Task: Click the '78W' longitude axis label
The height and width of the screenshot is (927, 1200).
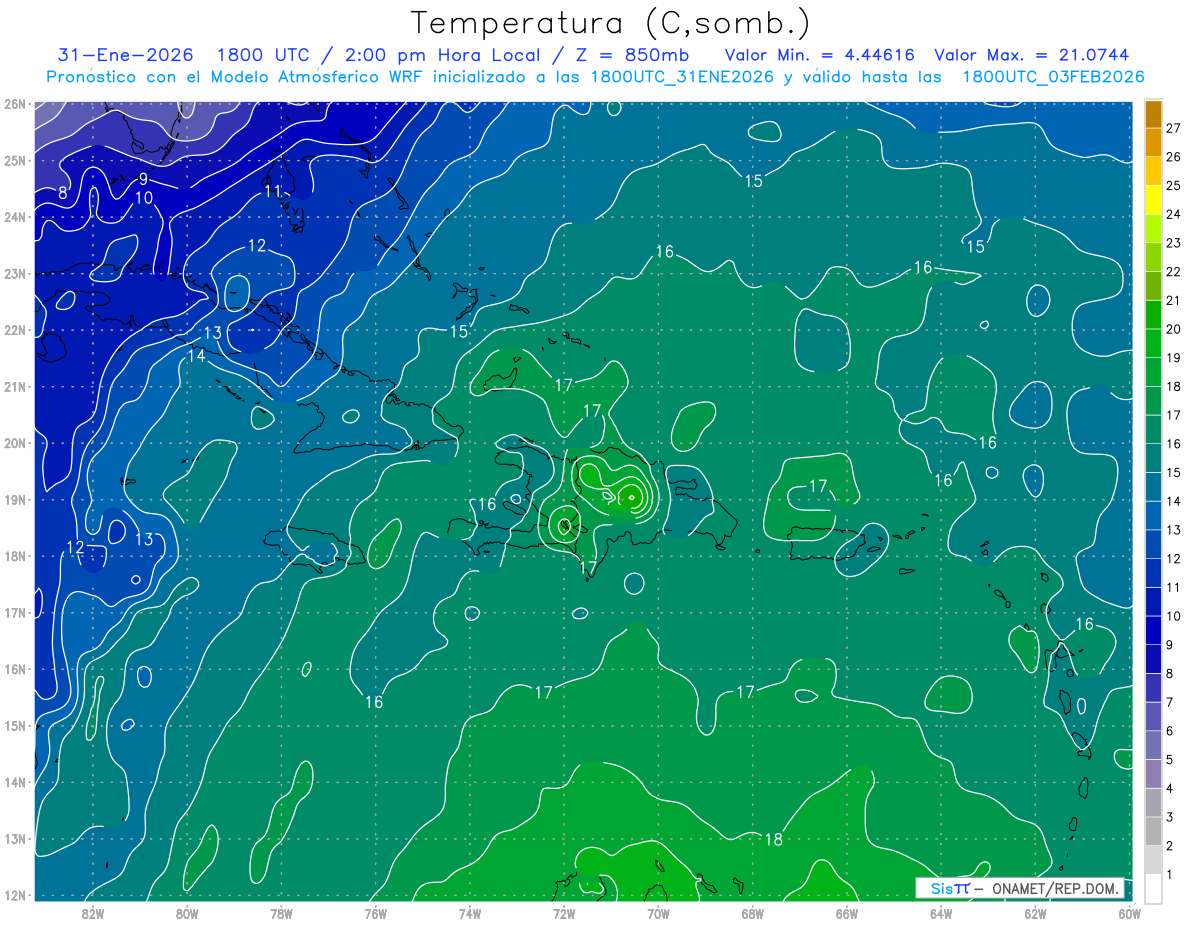Action: point(281,912)
